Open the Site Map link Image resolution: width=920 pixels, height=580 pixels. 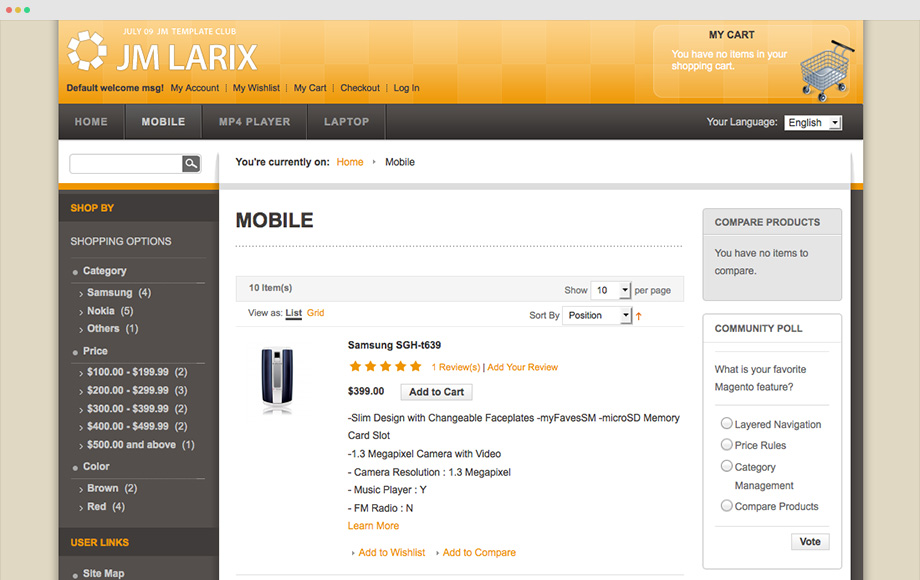tap(103, 574)
